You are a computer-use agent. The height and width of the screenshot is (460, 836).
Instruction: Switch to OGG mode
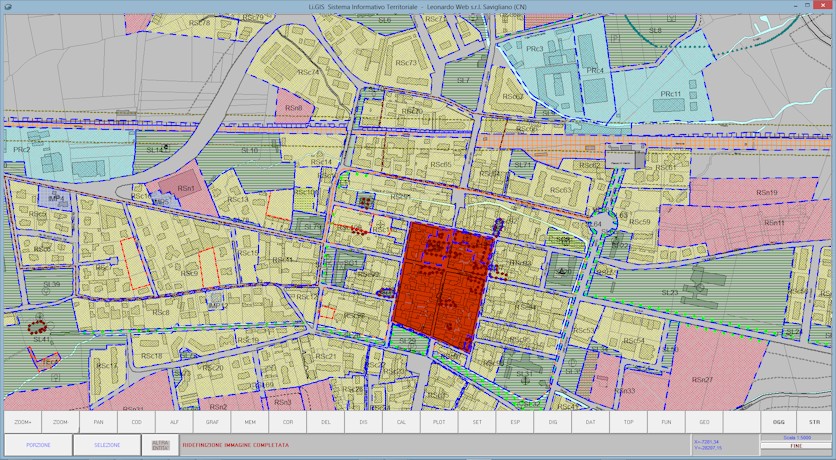tap(779, 423)
